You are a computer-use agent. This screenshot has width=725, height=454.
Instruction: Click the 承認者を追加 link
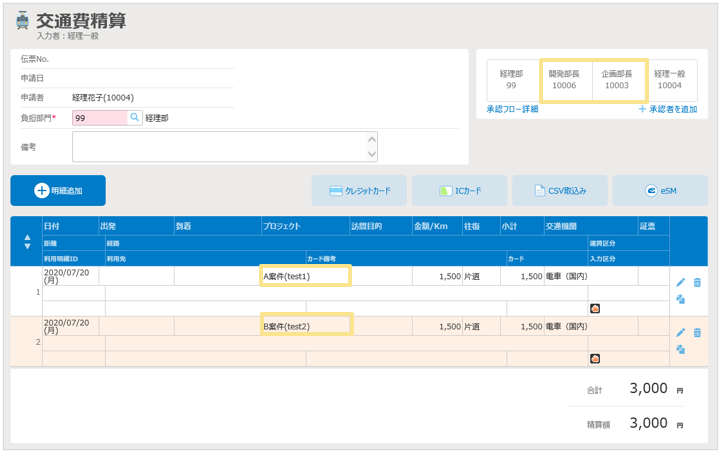[x=667, y=109]
